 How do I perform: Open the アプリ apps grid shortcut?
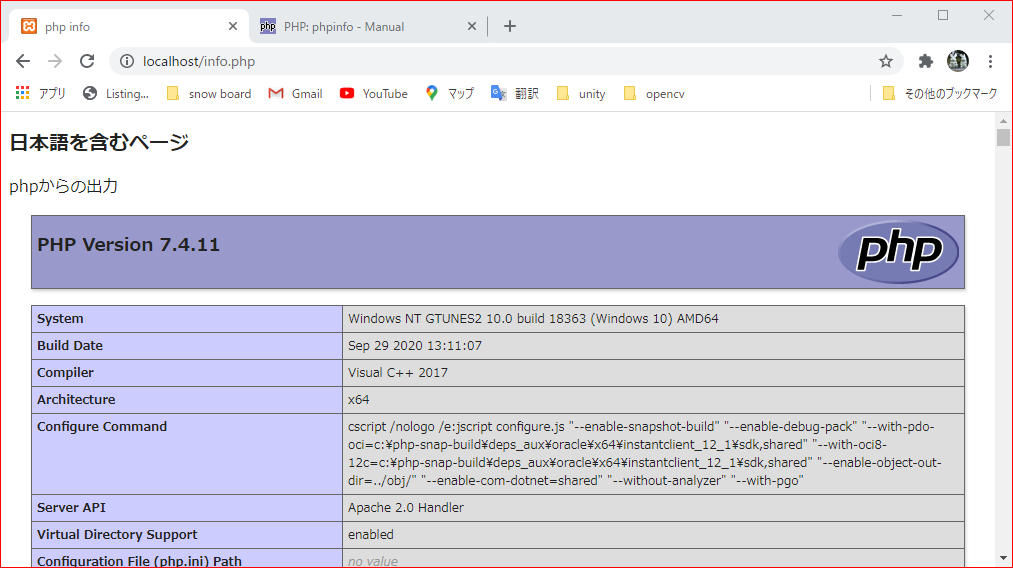point(41,93)
